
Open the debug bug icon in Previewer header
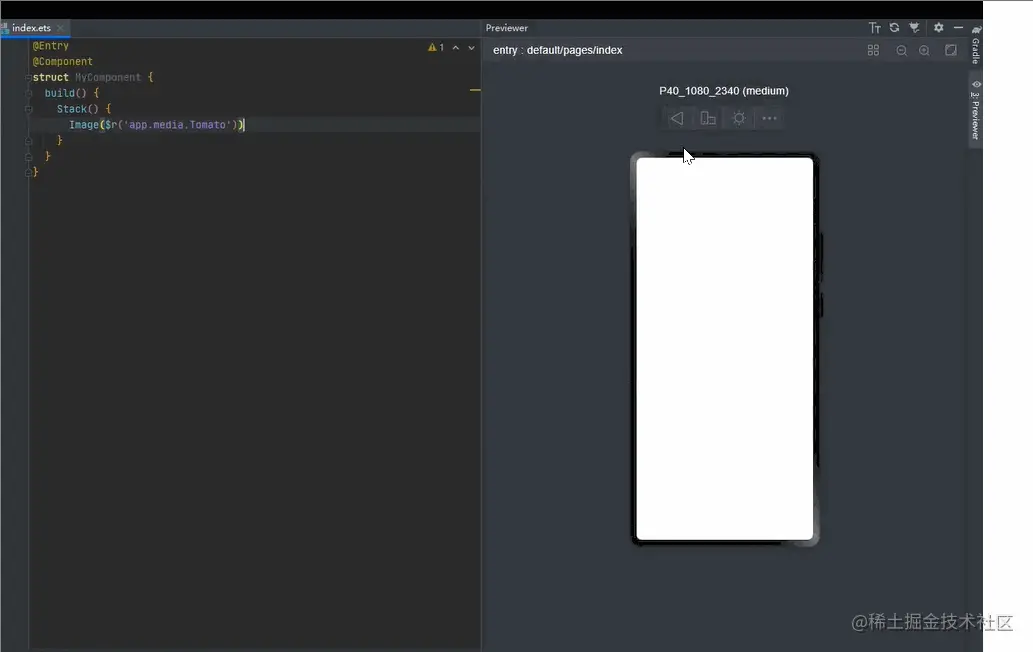(x=914, y=28)
